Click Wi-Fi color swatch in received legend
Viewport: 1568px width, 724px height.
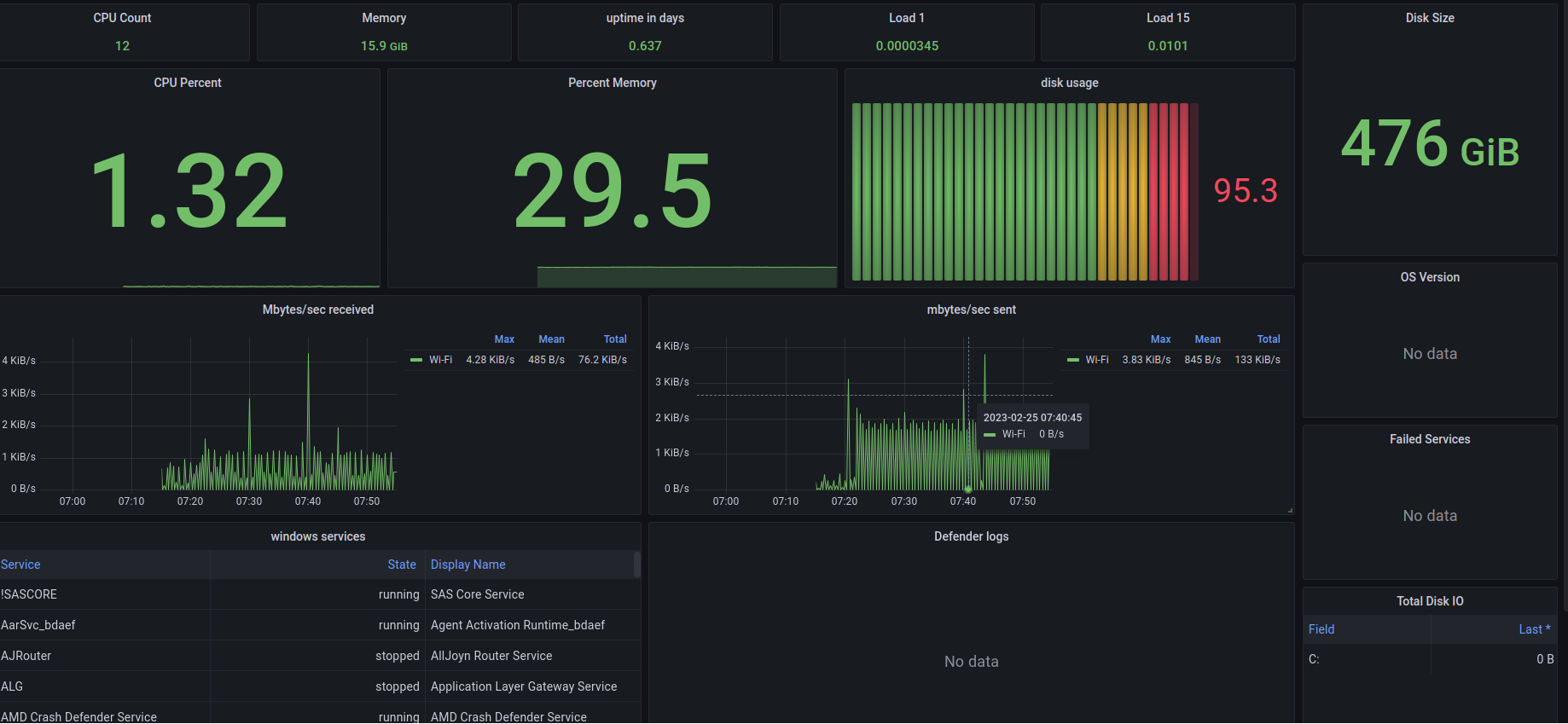click(x=416, y=360)
